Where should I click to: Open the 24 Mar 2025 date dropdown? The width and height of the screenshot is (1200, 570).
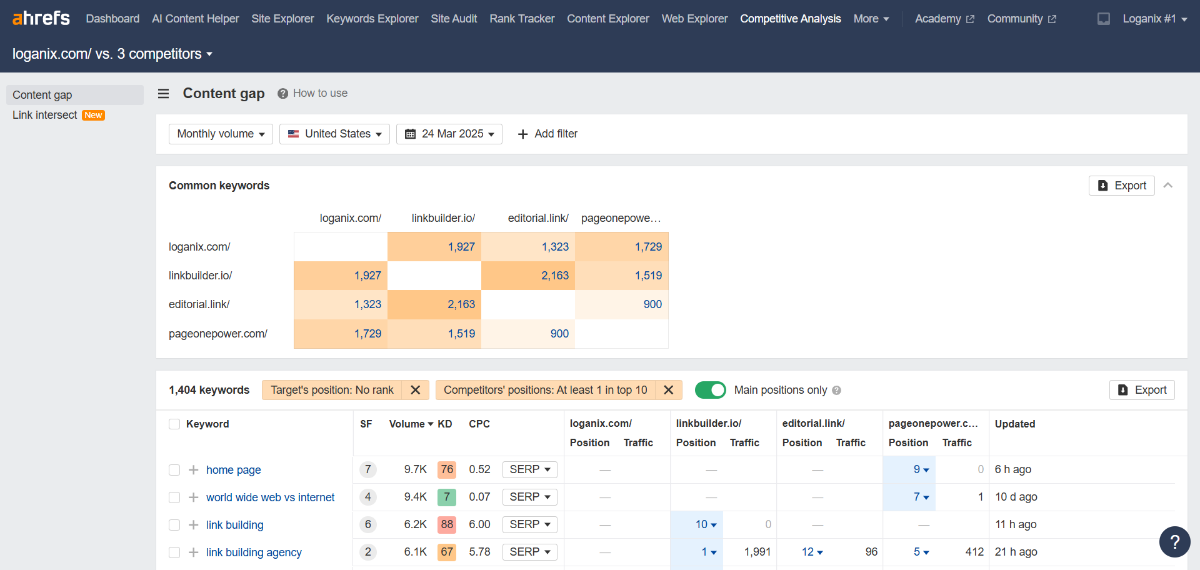(449, 134)
